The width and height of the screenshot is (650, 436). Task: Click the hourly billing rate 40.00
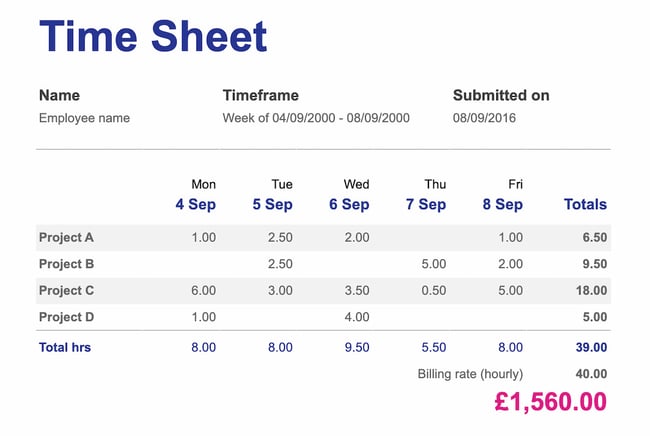592,374
